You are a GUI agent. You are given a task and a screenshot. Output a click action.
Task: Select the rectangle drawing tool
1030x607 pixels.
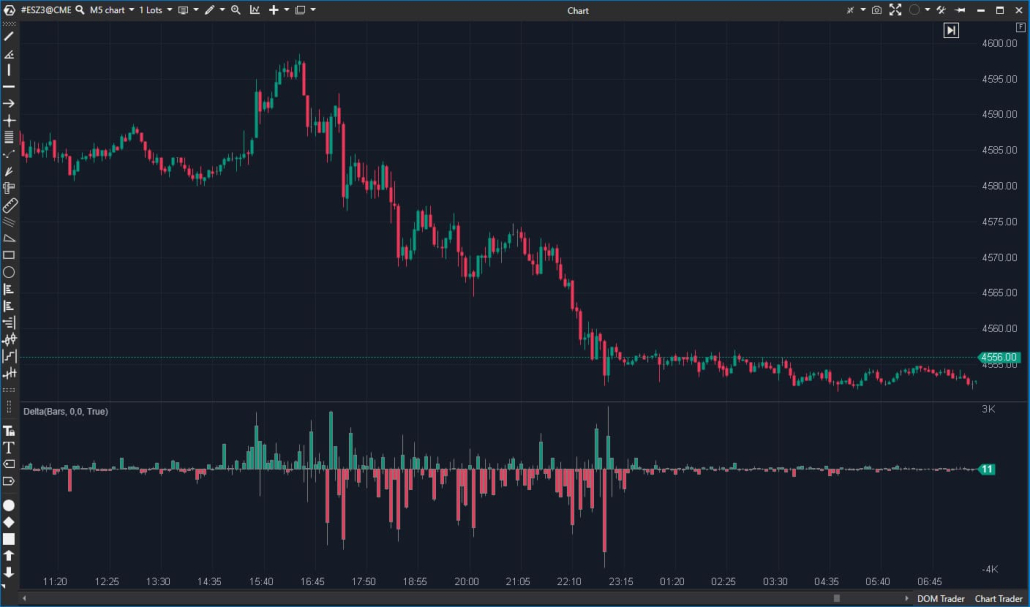point(9,255)
